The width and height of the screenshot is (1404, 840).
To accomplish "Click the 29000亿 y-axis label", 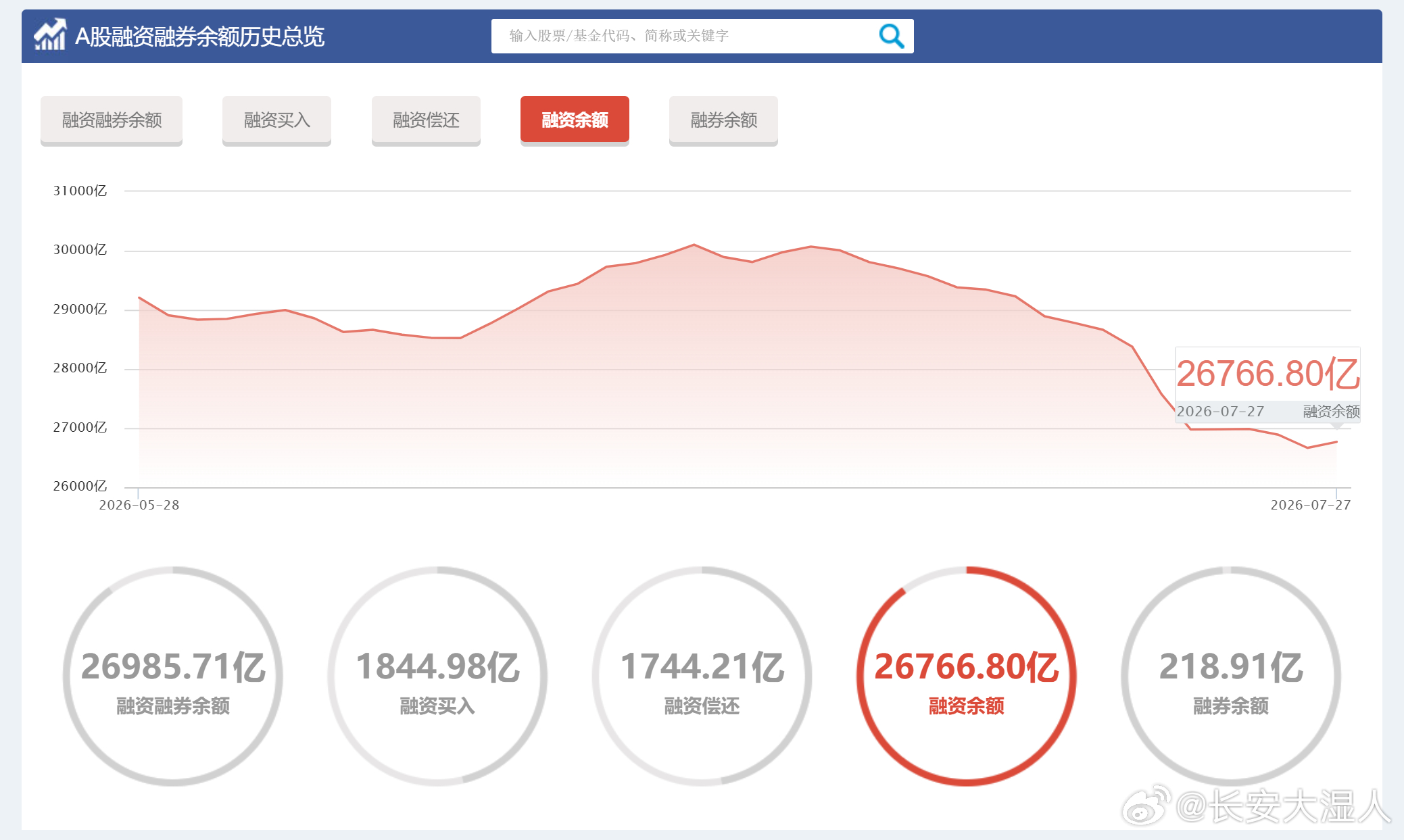I will click(80, 309).
